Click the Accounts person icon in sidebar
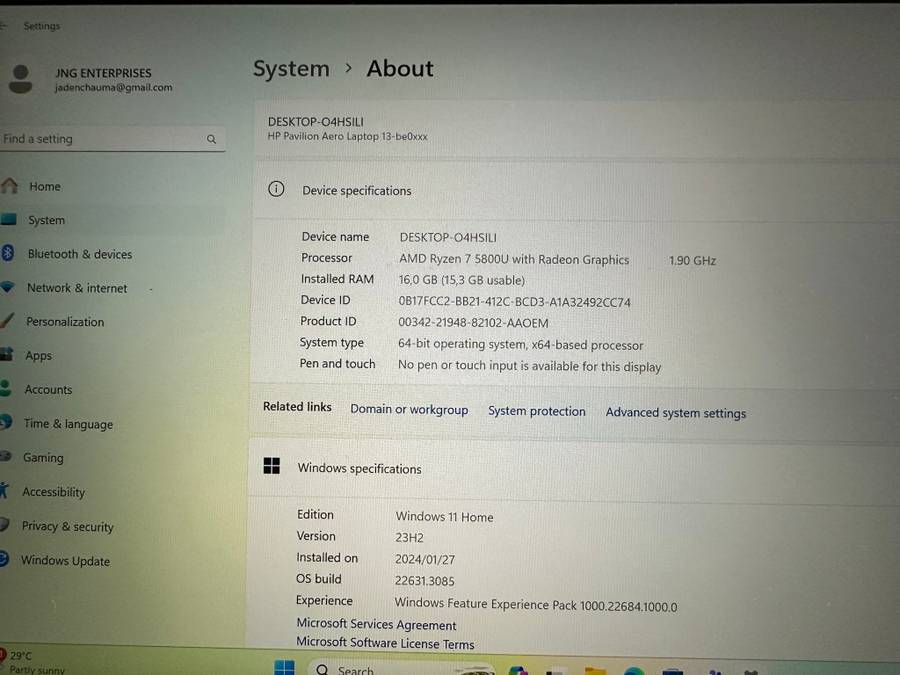The height and width of the screenshot is (675, 900). [7, 389]
